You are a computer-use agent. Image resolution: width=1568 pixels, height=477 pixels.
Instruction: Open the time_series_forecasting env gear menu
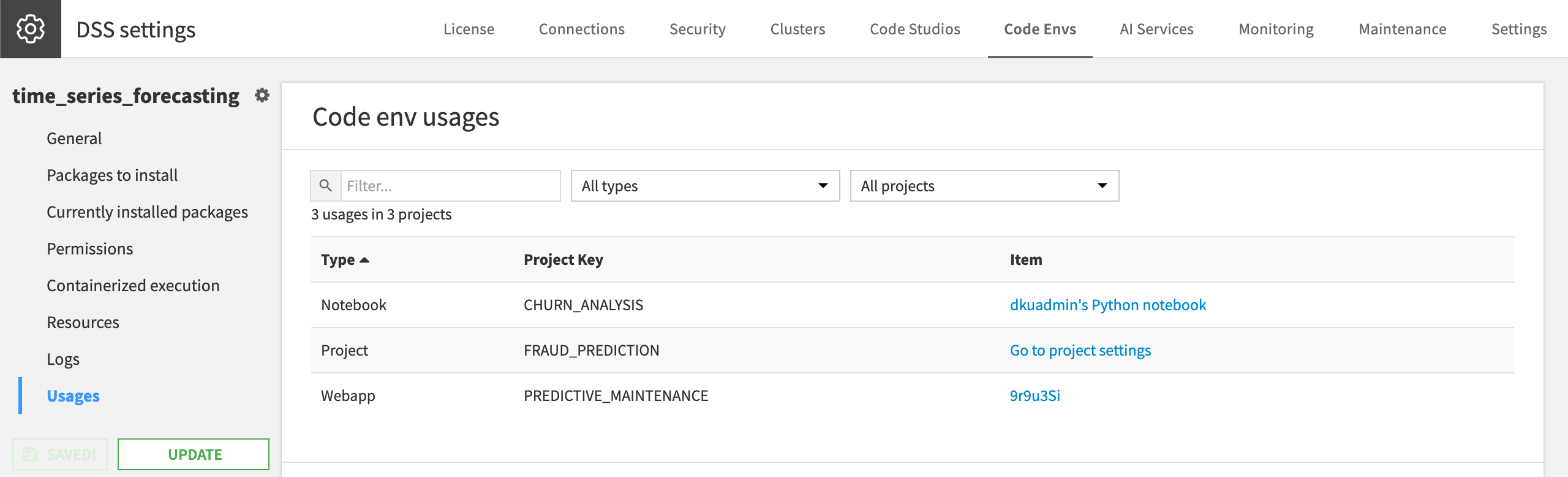click(262, 96)
